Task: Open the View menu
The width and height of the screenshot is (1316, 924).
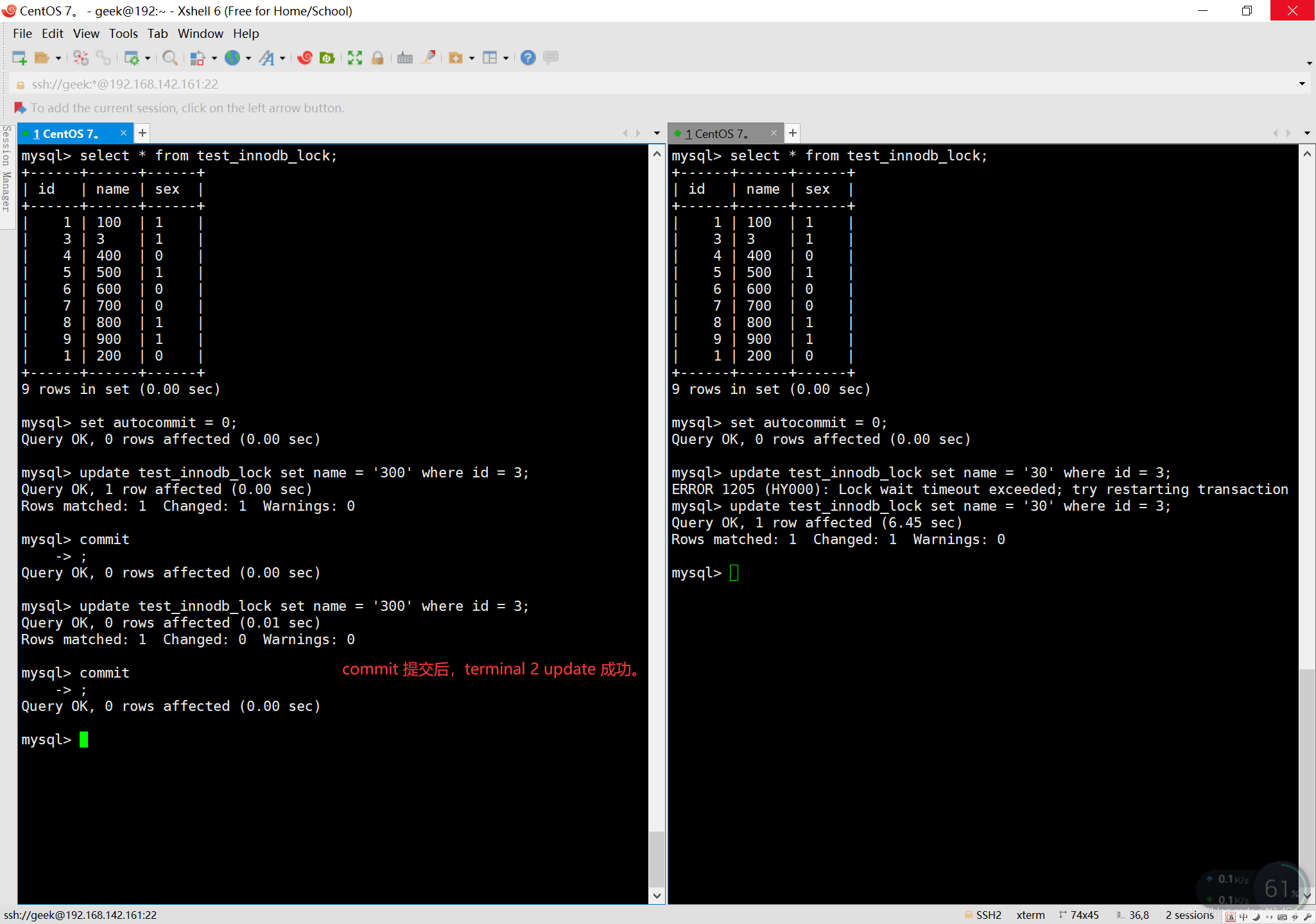Action: [86, 33]
